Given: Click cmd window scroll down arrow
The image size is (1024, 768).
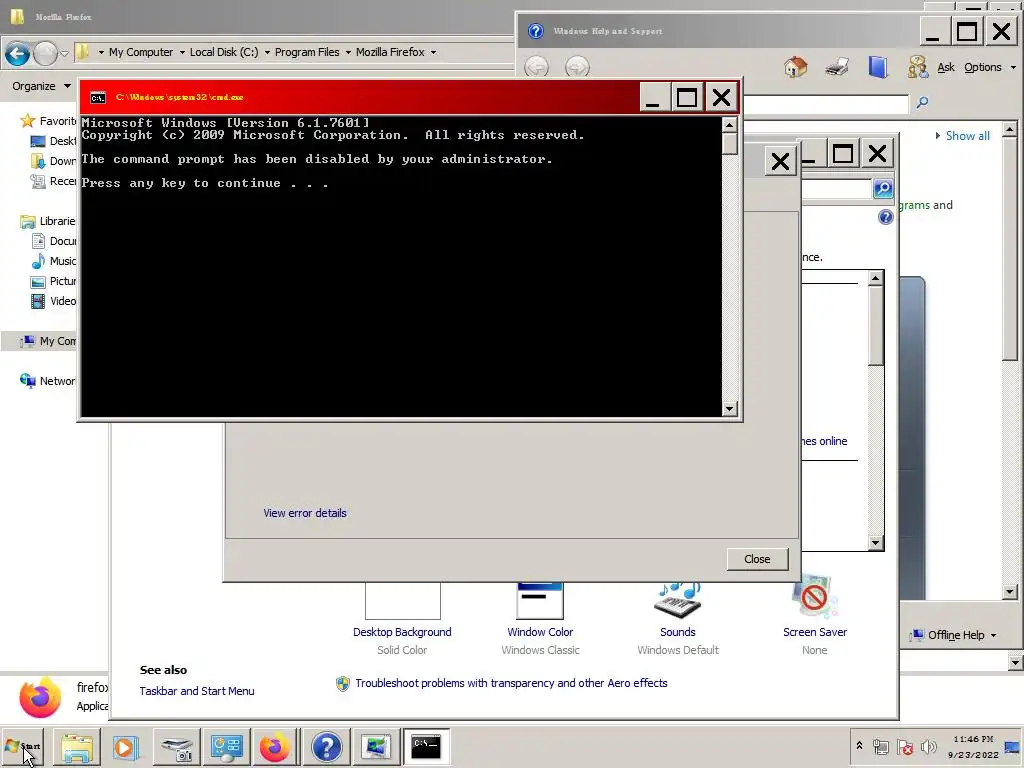Looking at the screenshot, I should [x=730, y=409].
